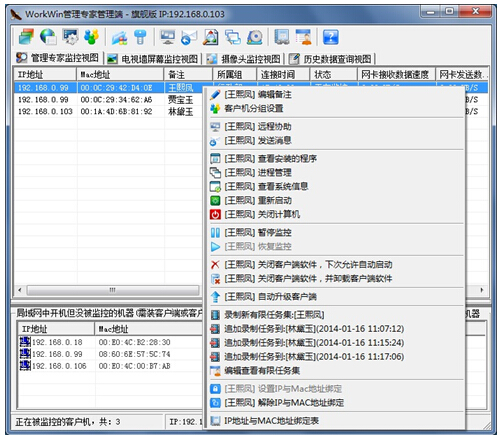Switch to 电视墙屏幕监控视图 tab
Image resolution: width=500 pixels, height=435 pixels.
[154, 59]
